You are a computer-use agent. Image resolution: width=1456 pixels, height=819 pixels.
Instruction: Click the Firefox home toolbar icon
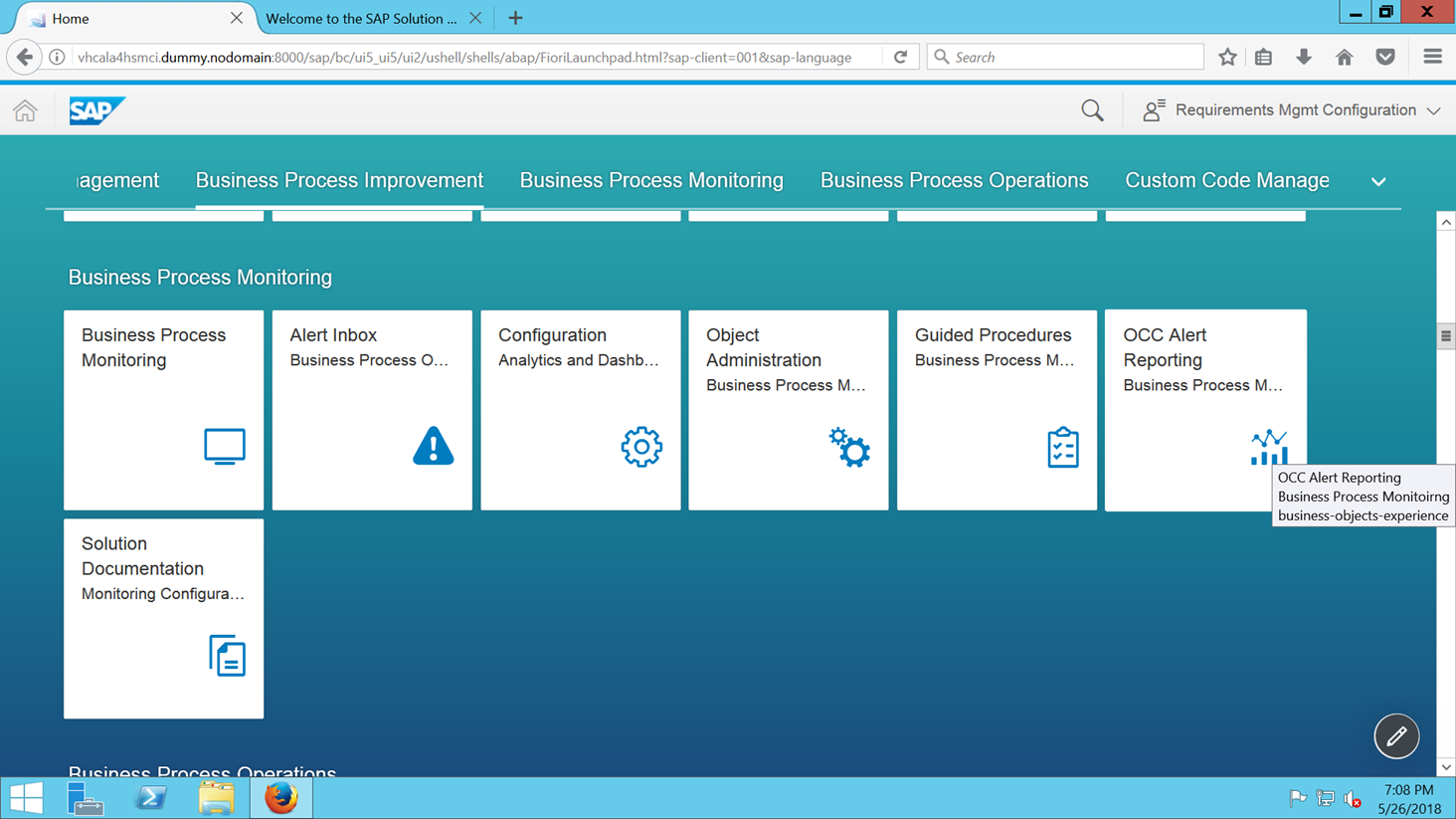(x=1345, y=58)
